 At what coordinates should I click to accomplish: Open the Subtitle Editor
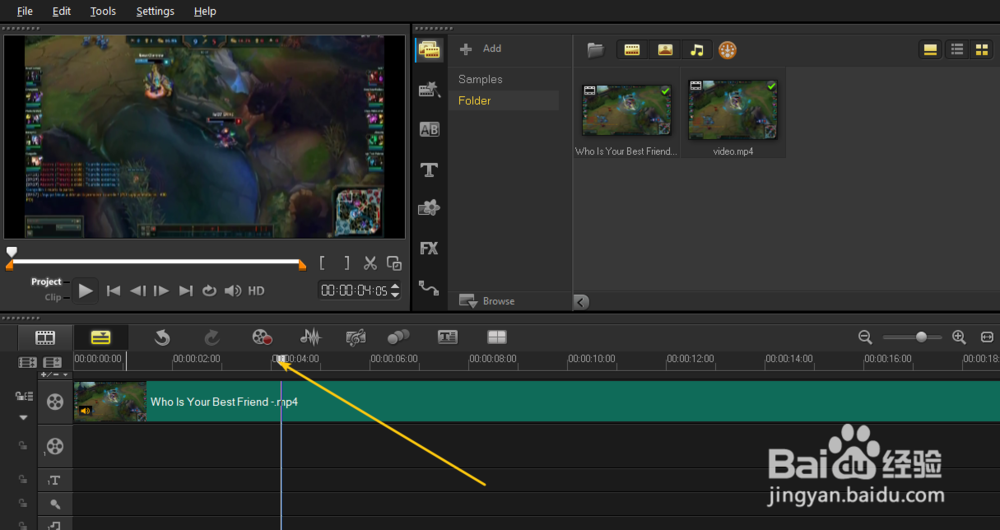pyautogui.click(x=448, y=337)
